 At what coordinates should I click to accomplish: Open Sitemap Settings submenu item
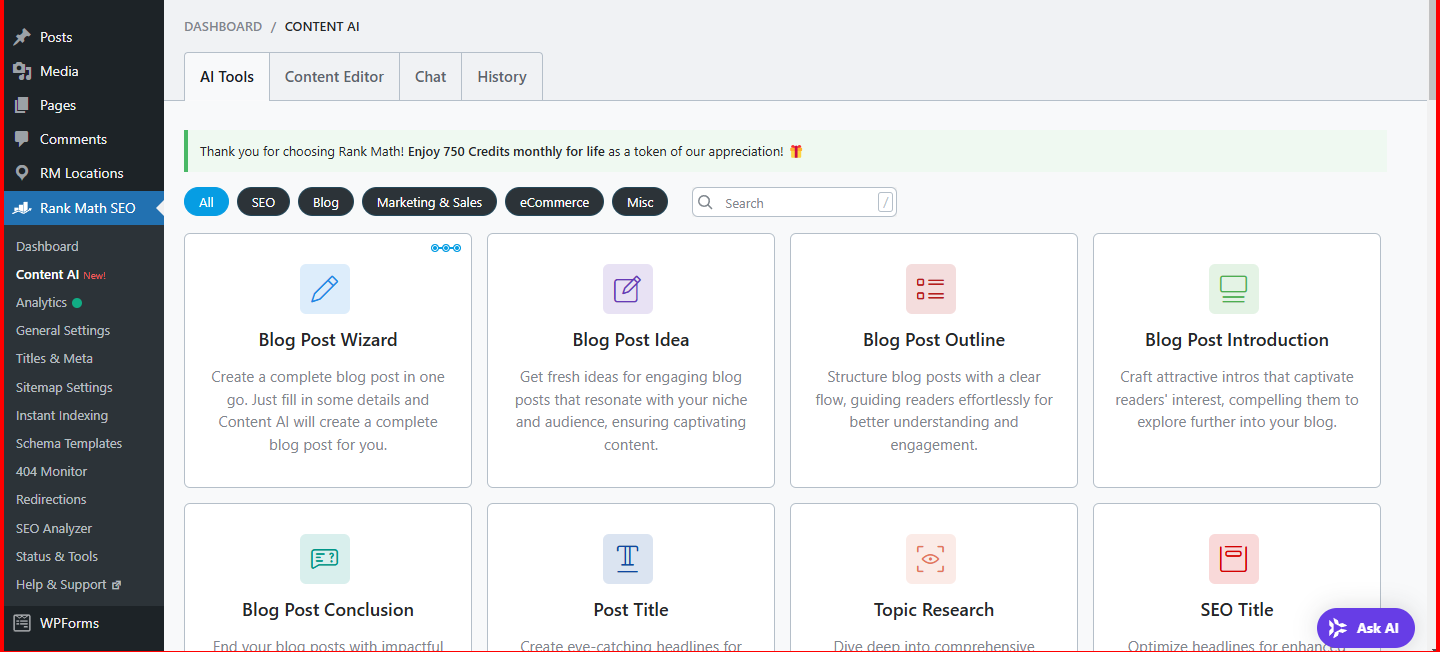click(x=64, y=387)
